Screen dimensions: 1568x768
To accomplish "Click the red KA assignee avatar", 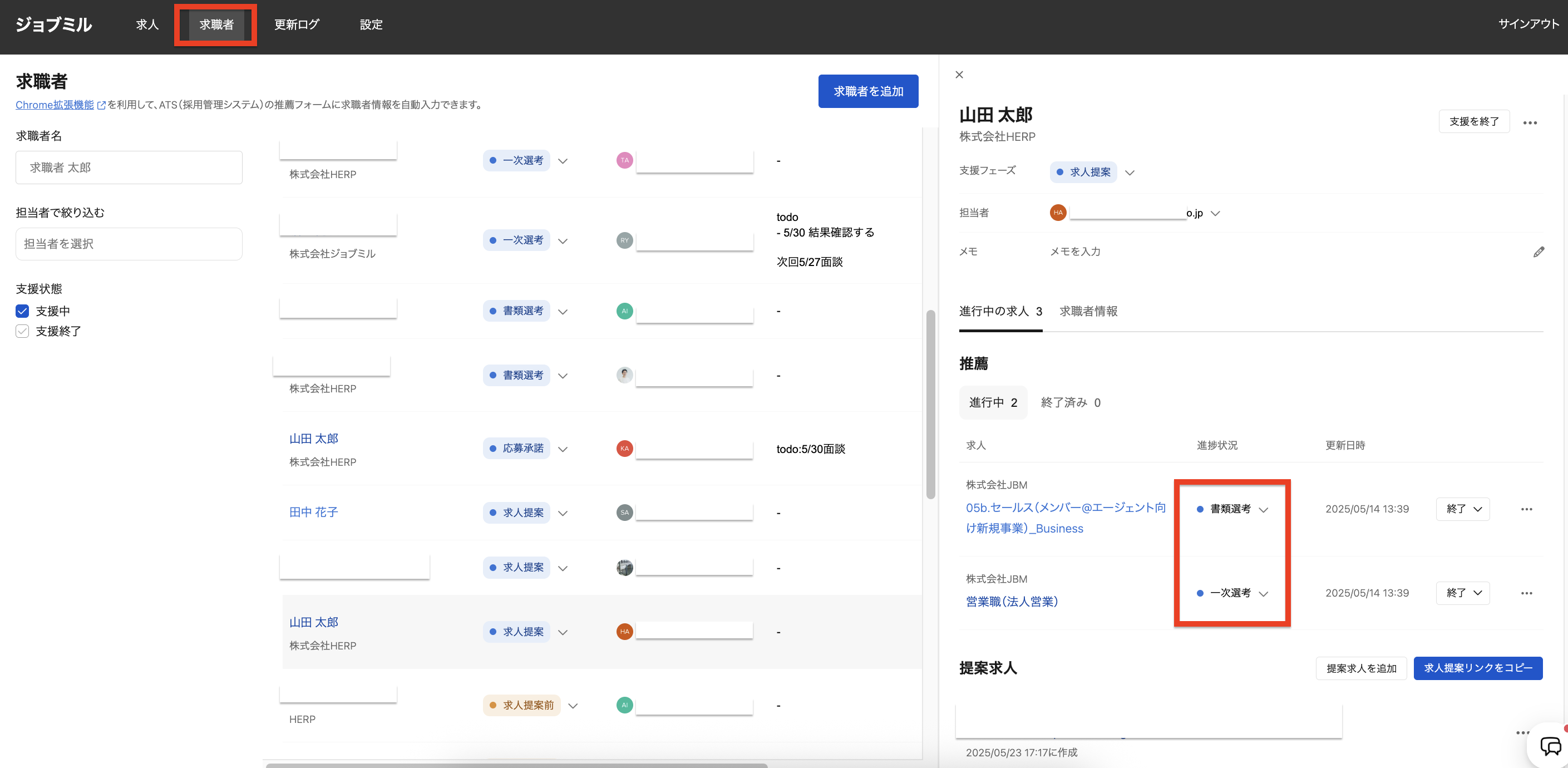I will click(624, 448).
